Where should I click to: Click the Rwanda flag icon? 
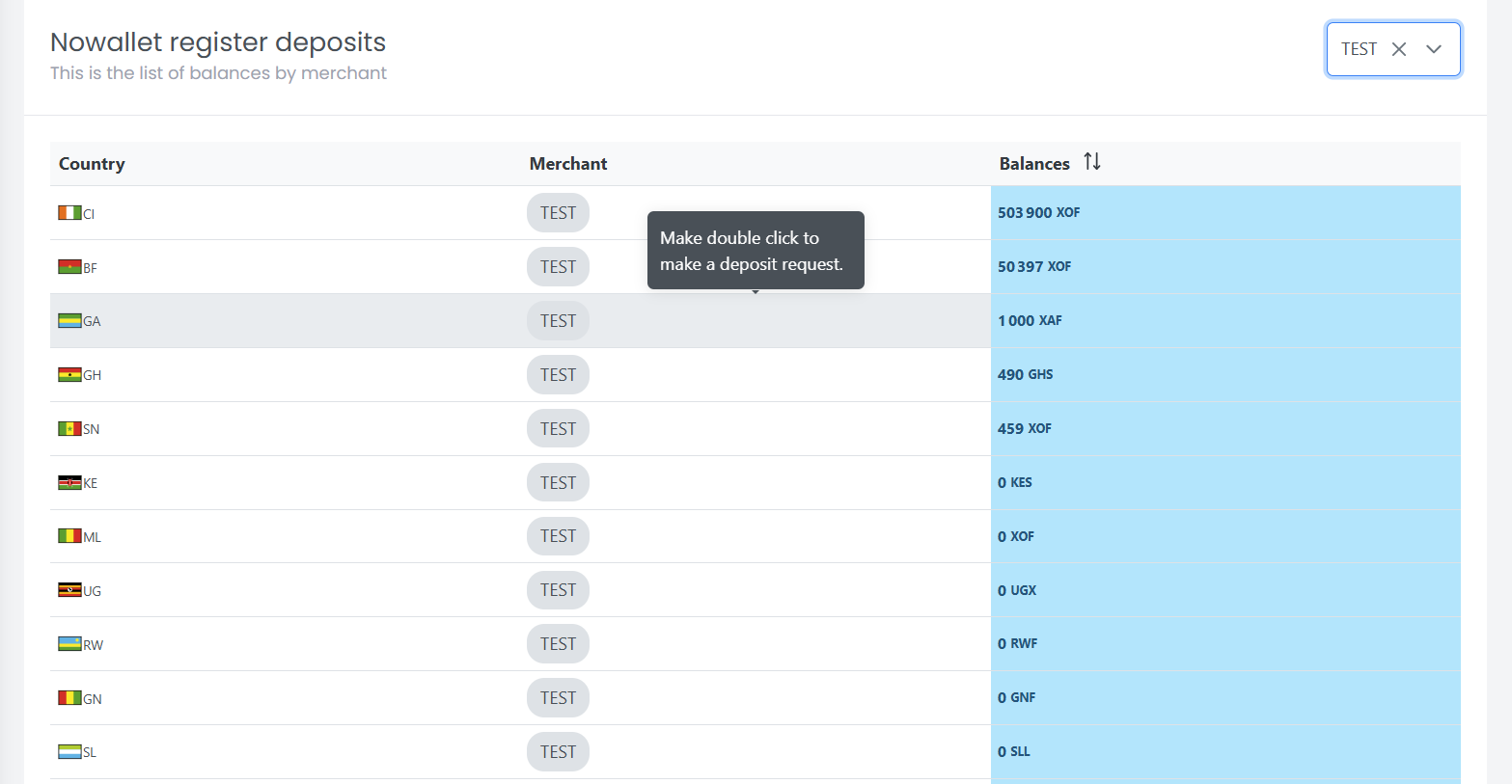point(69,644)
